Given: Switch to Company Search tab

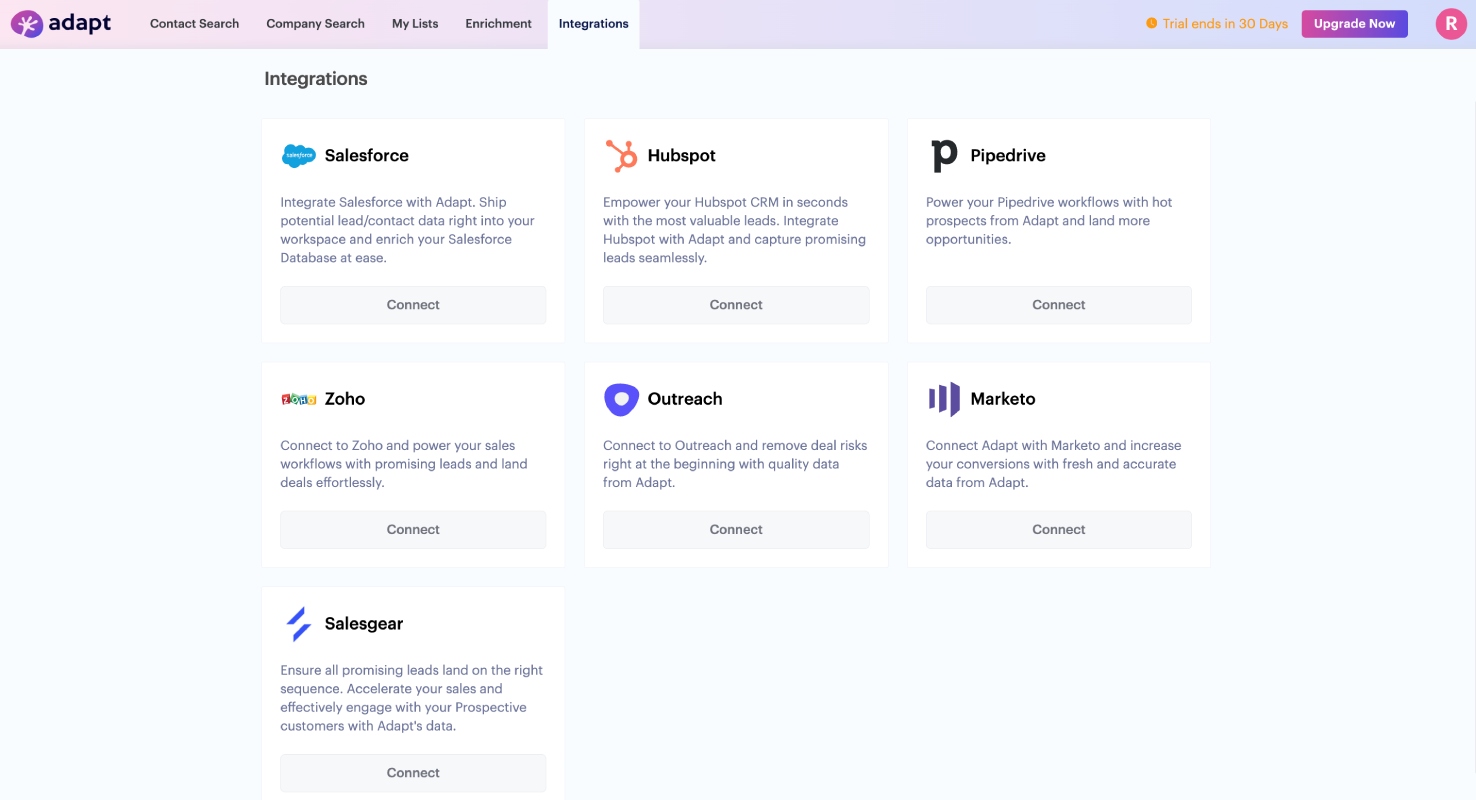Looking at the screenshot, I should click(315, 24).
